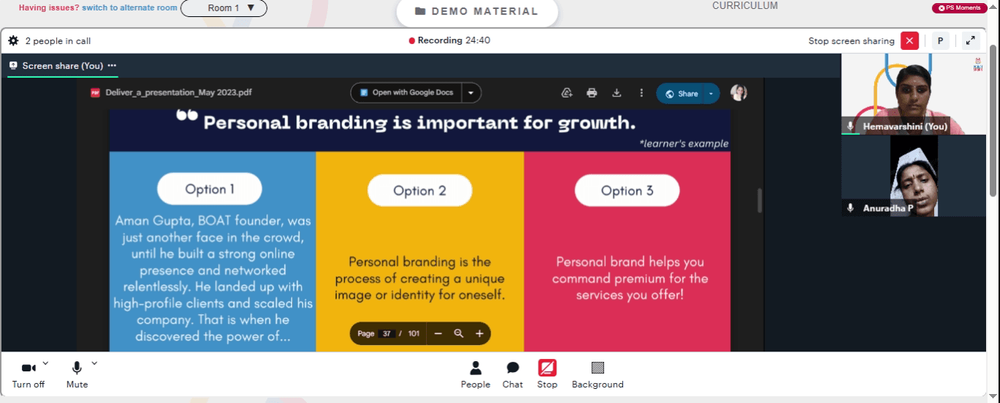Screen dimensions: 1000x403
Task: Open camera options chevron
Action: pos(45,363)
